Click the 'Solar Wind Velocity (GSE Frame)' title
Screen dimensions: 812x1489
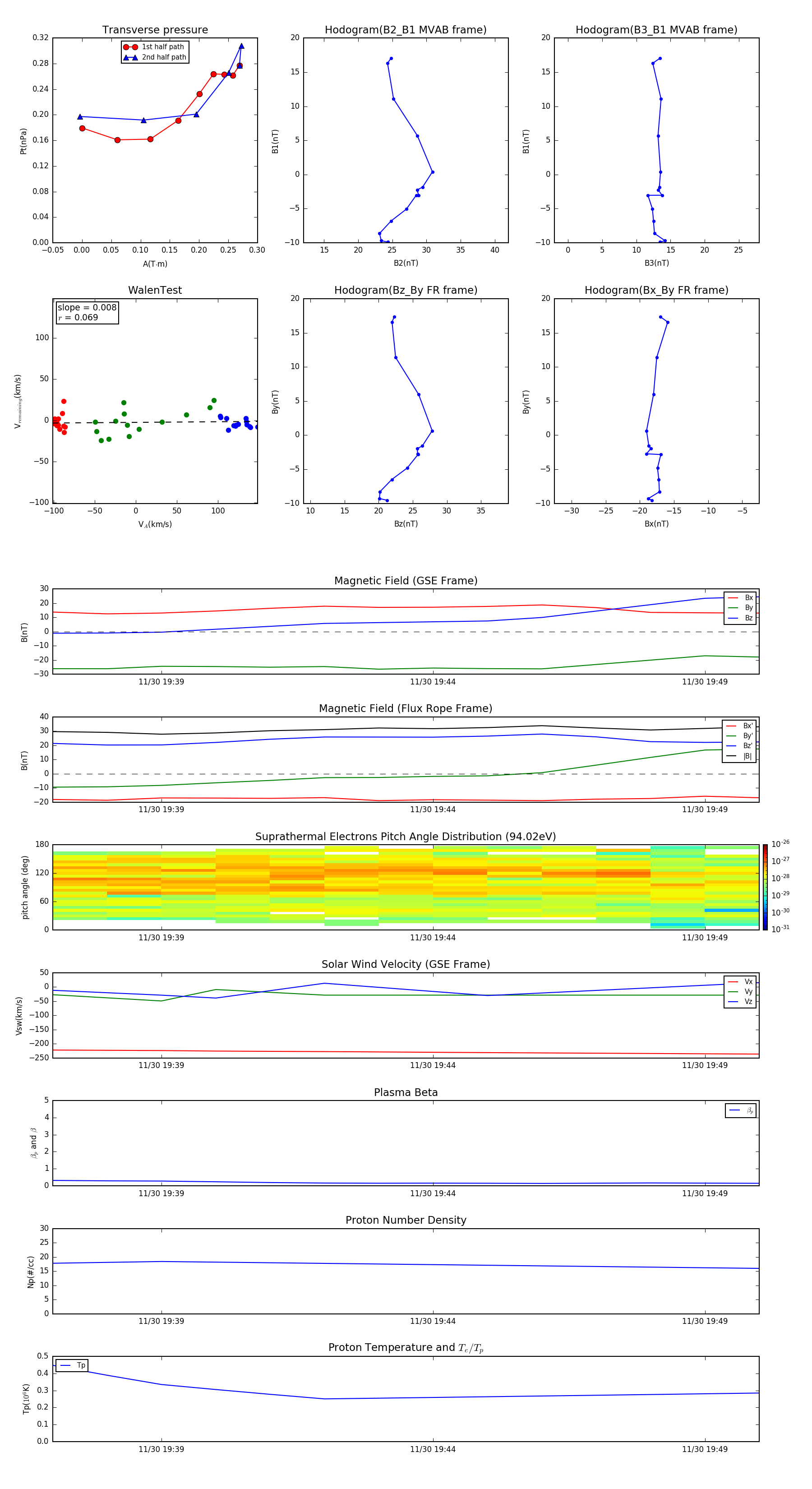[x=406, y=965]
